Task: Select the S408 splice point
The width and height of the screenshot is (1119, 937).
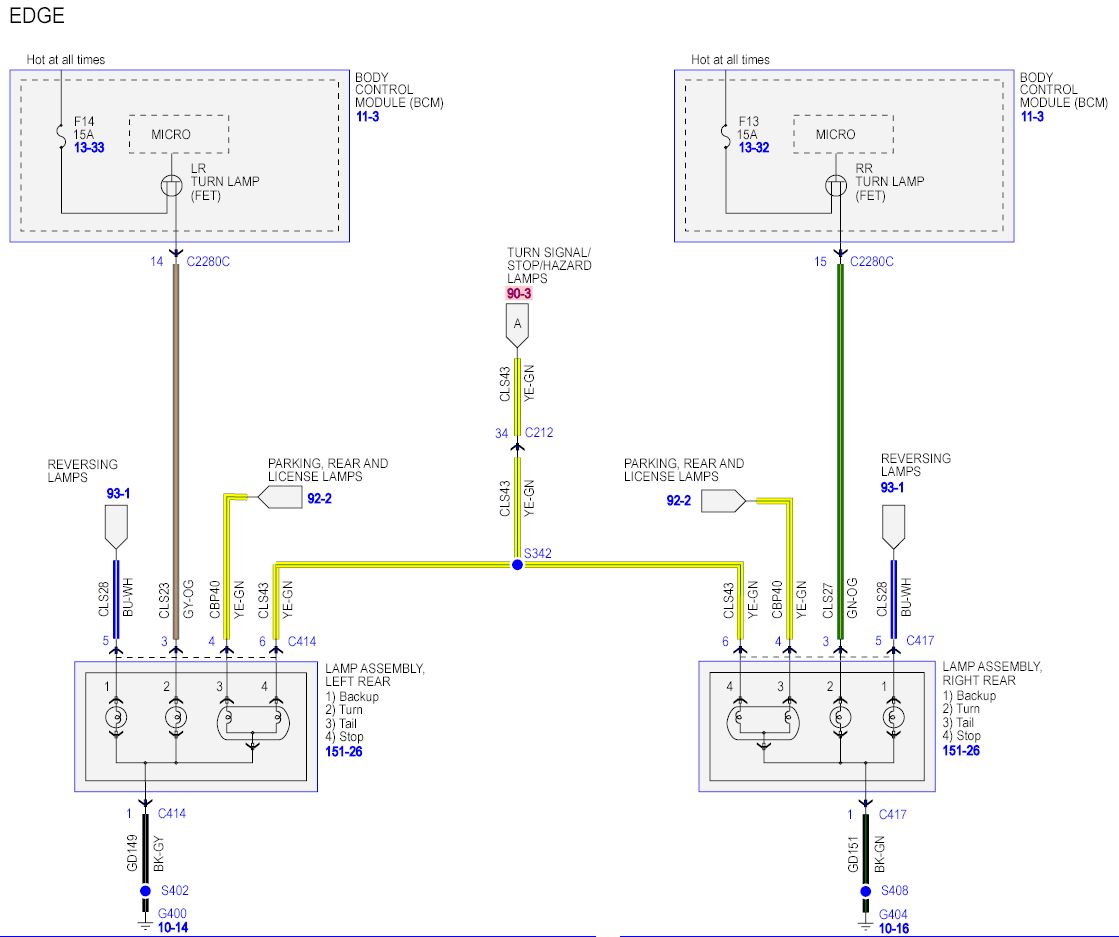Action: point(866,890)
